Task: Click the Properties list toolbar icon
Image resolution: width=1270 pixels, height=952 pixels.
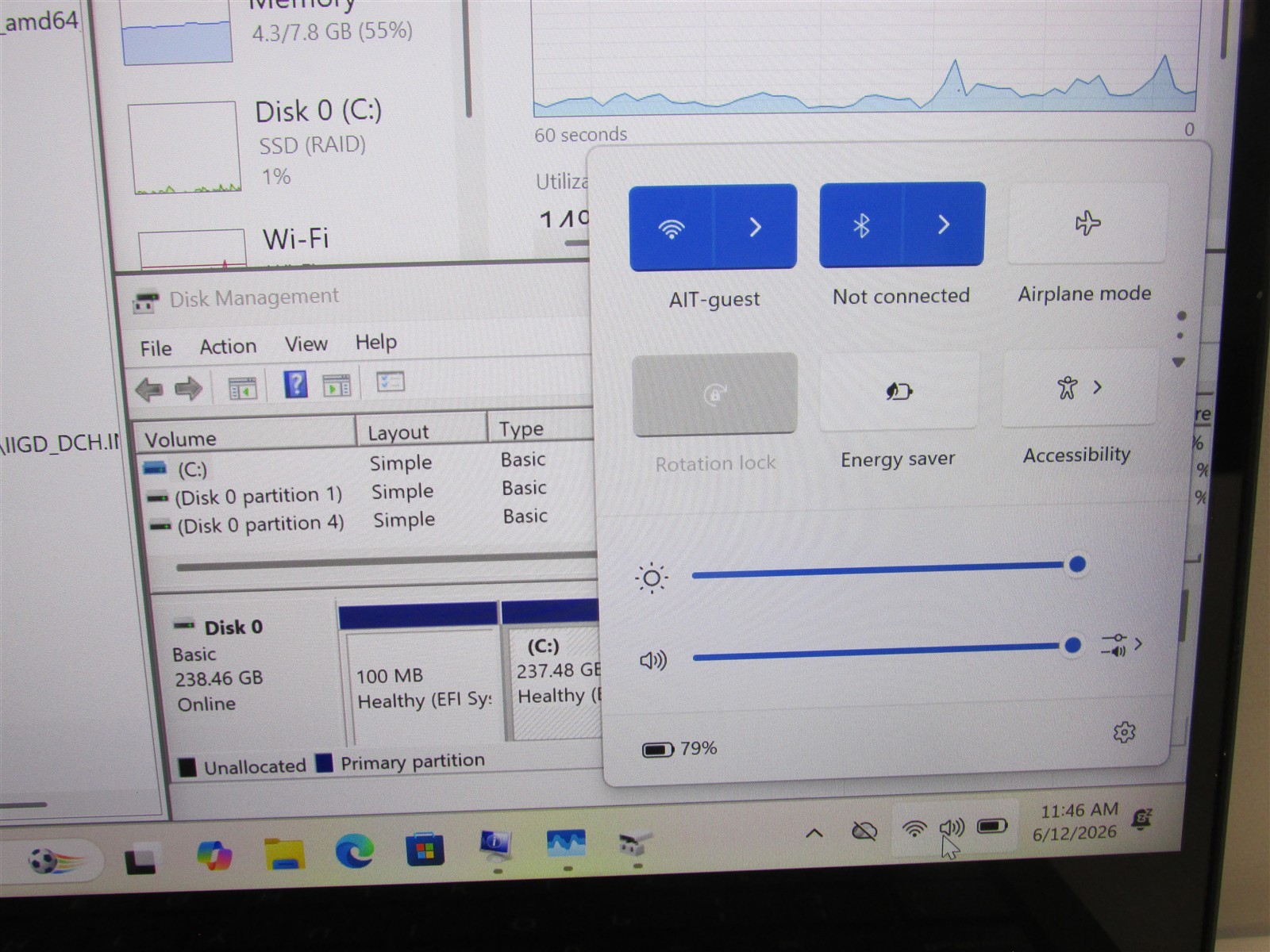Action: pyautogui.click(x=390, y=382)
